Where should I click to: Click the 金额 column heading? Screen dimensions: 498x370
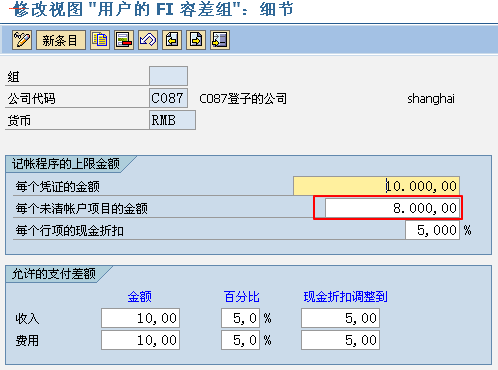click(x=140, y=296)
